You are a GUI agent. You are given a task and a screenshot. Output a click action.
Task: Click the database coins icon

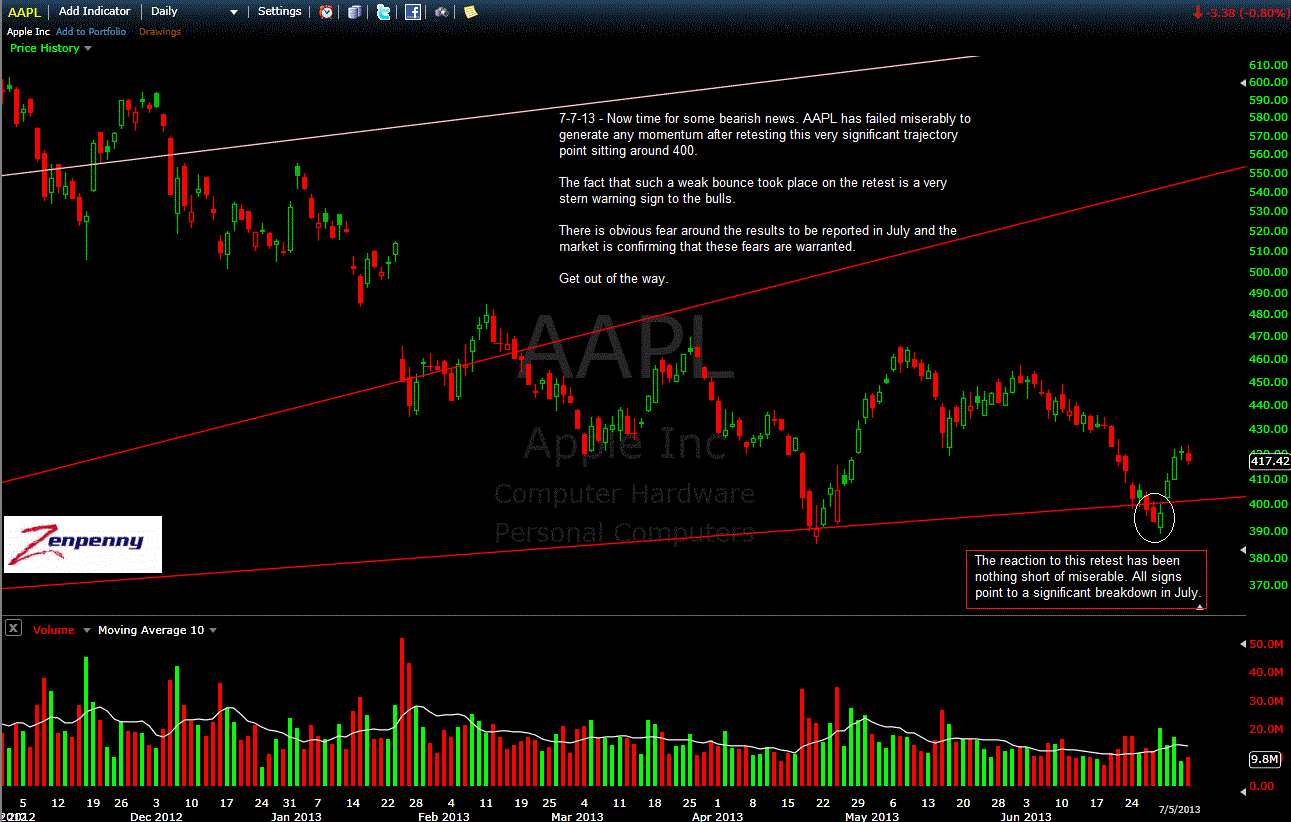click(x=355, y=12)
